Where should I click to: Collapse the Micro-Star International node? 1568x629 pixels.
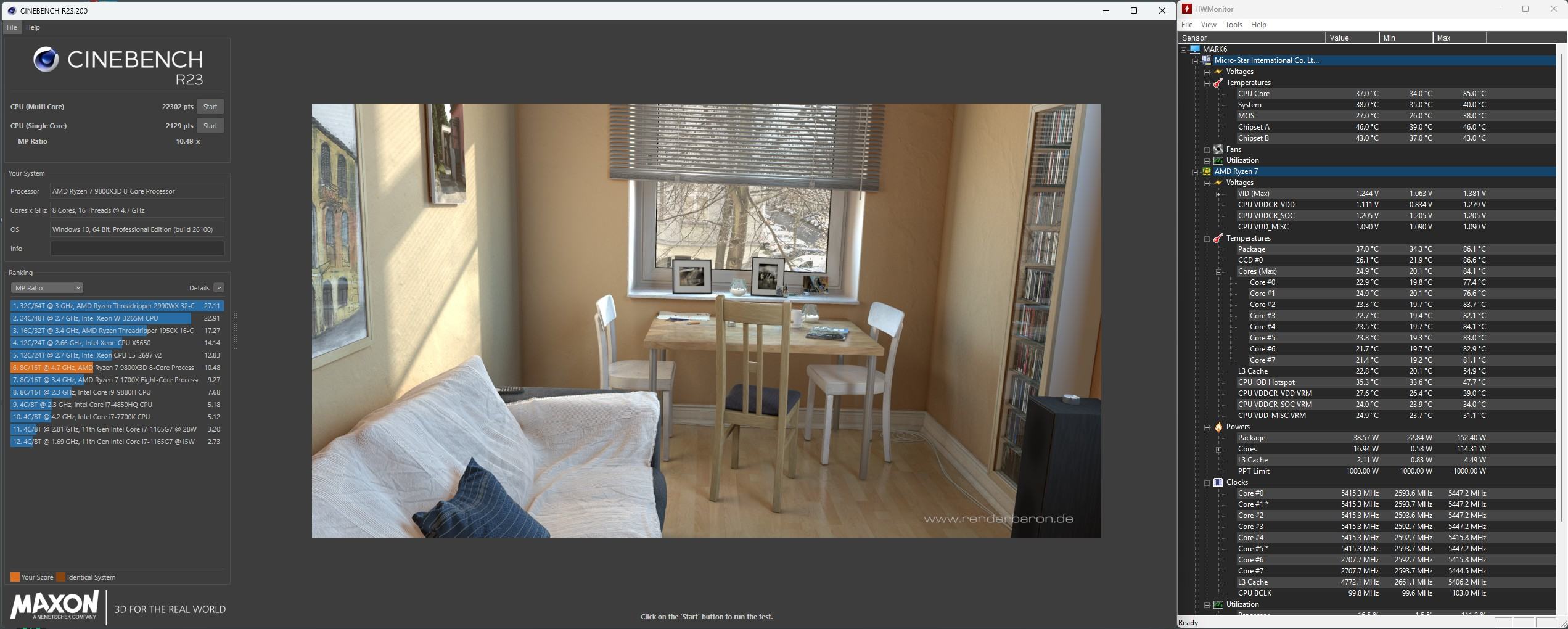[x=1195, y=60]
